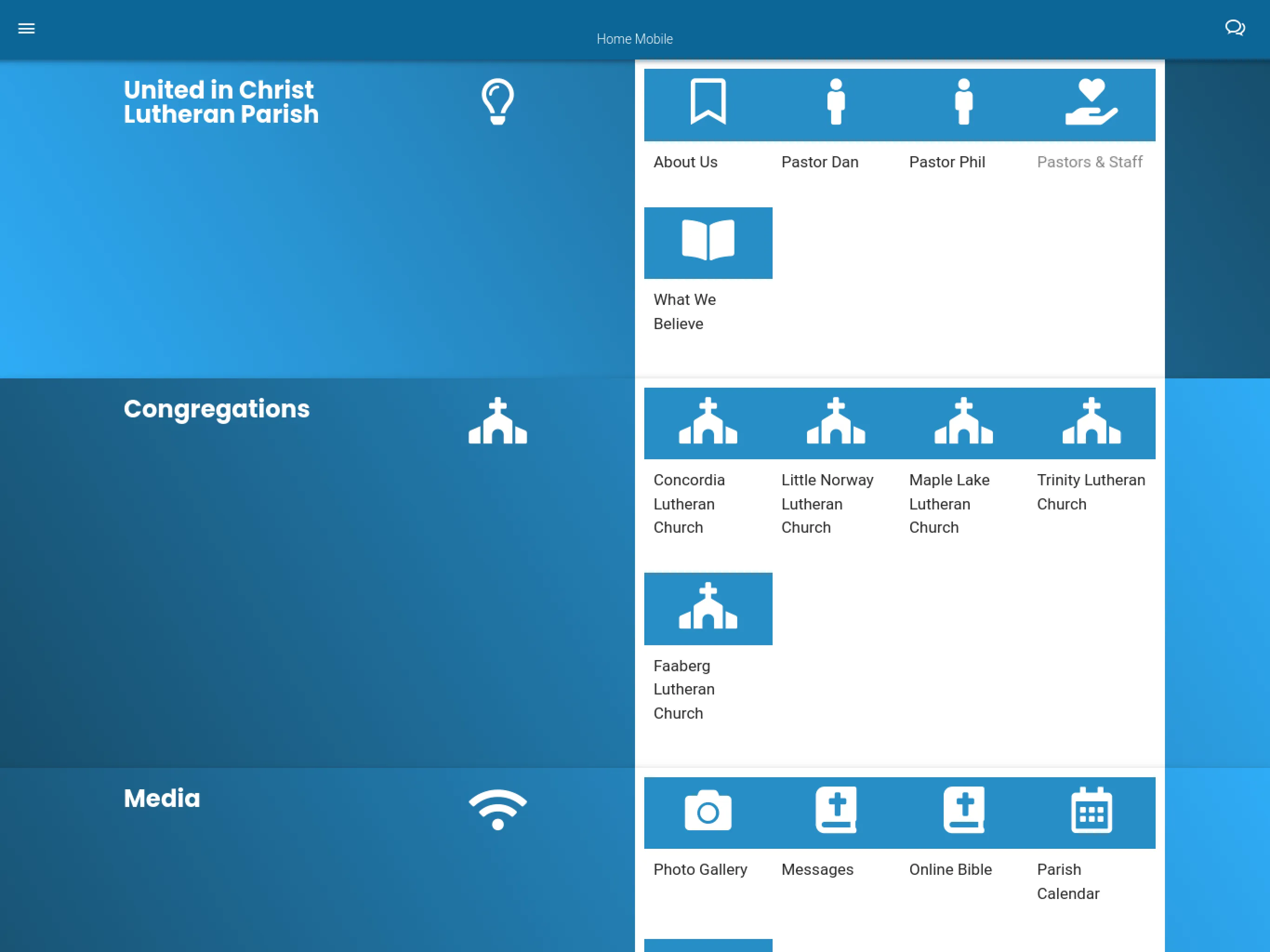Select Online Bible cross icon
The height and width of the screenshot is (952, 1270).
pos(963,812)
